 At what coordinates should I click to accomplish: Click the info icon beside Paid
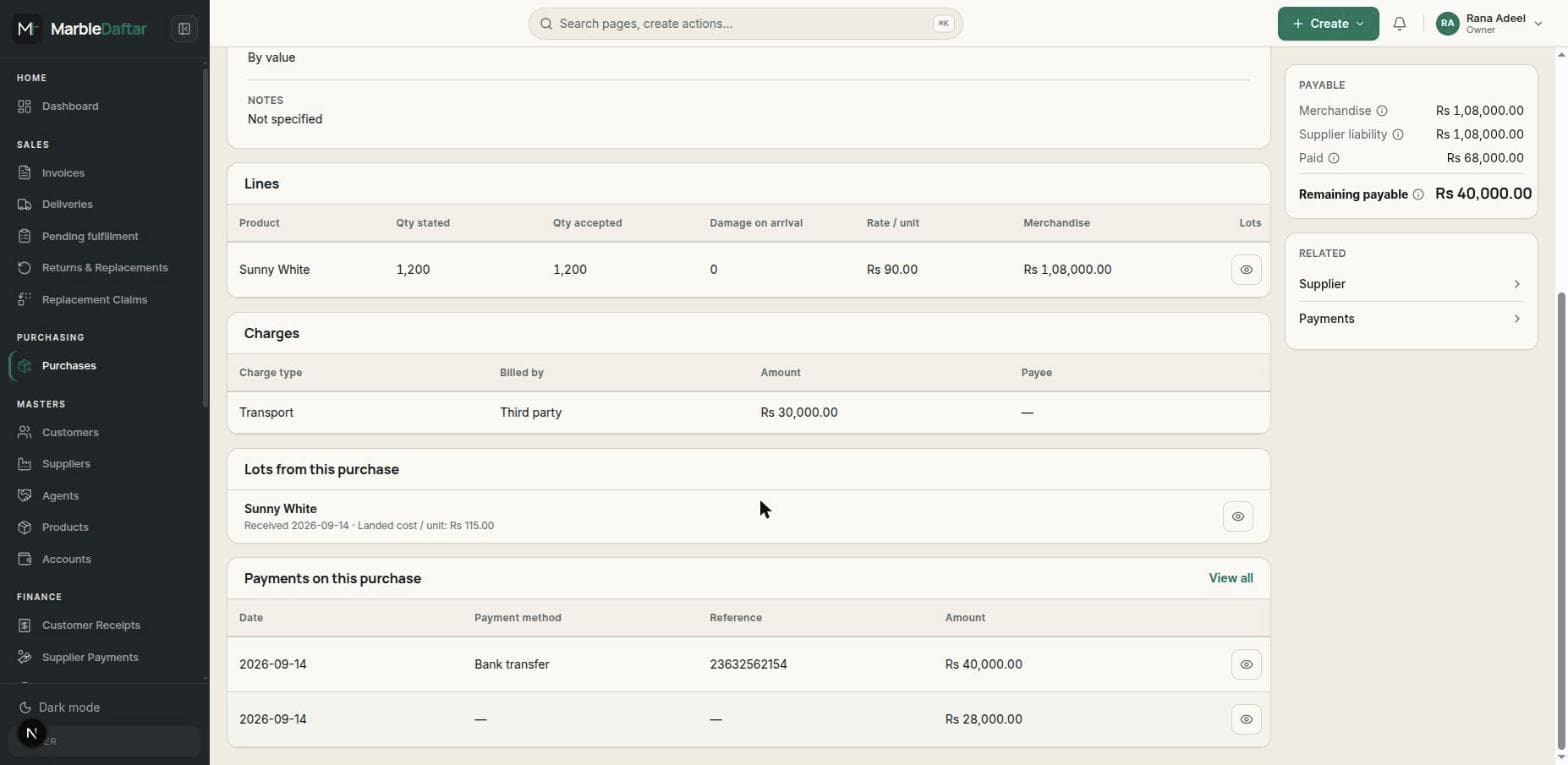1334,158
